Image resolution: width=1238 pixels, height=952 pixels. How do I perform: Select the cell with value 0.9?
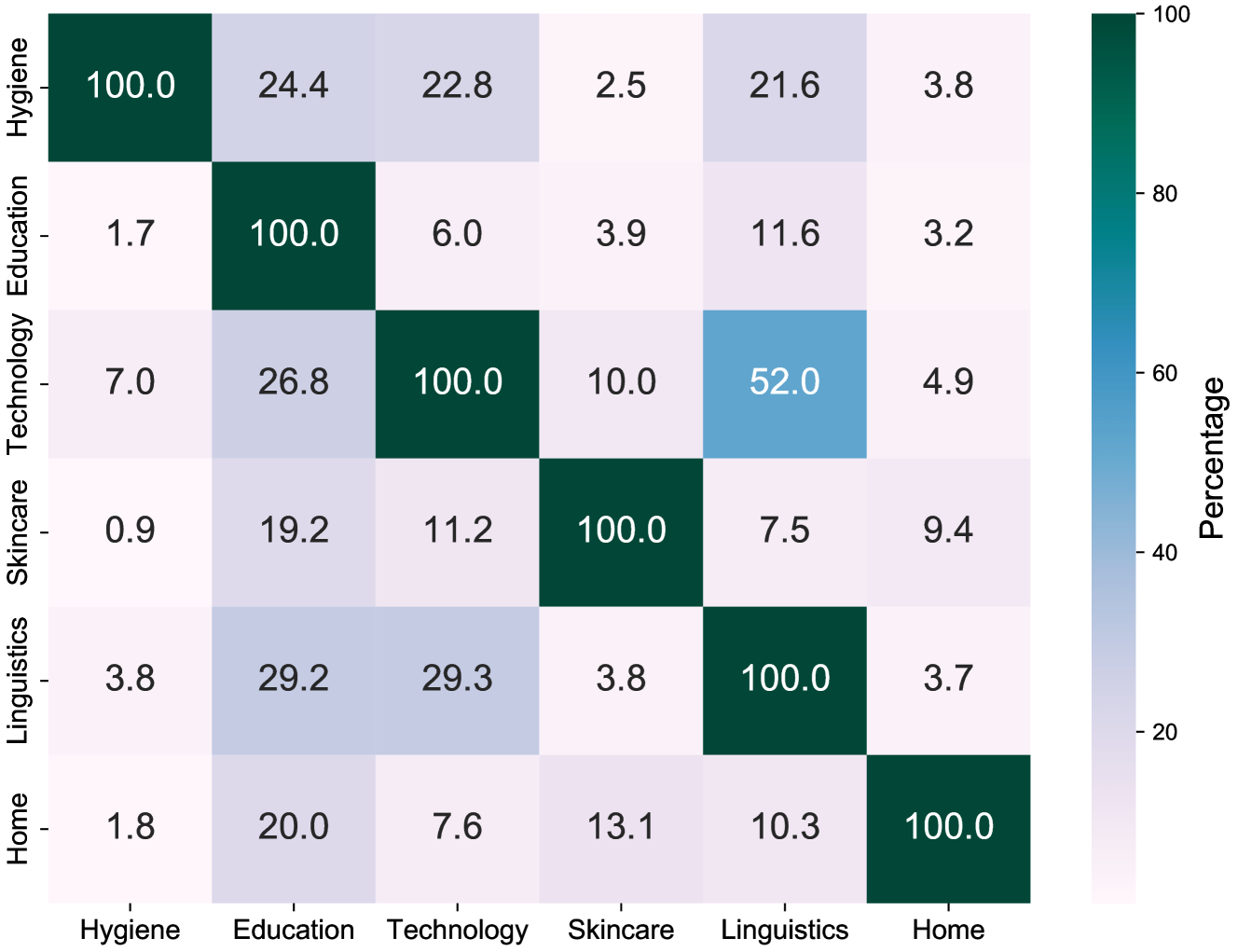coord(130,531)
